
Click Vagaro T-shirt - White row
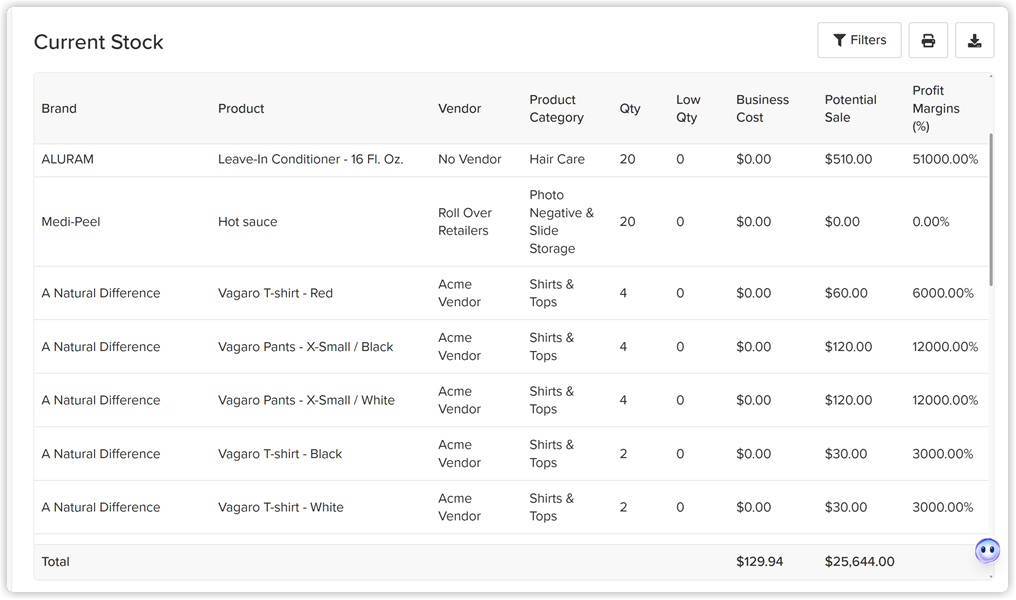pyautogui.click(x=511, y=507)
